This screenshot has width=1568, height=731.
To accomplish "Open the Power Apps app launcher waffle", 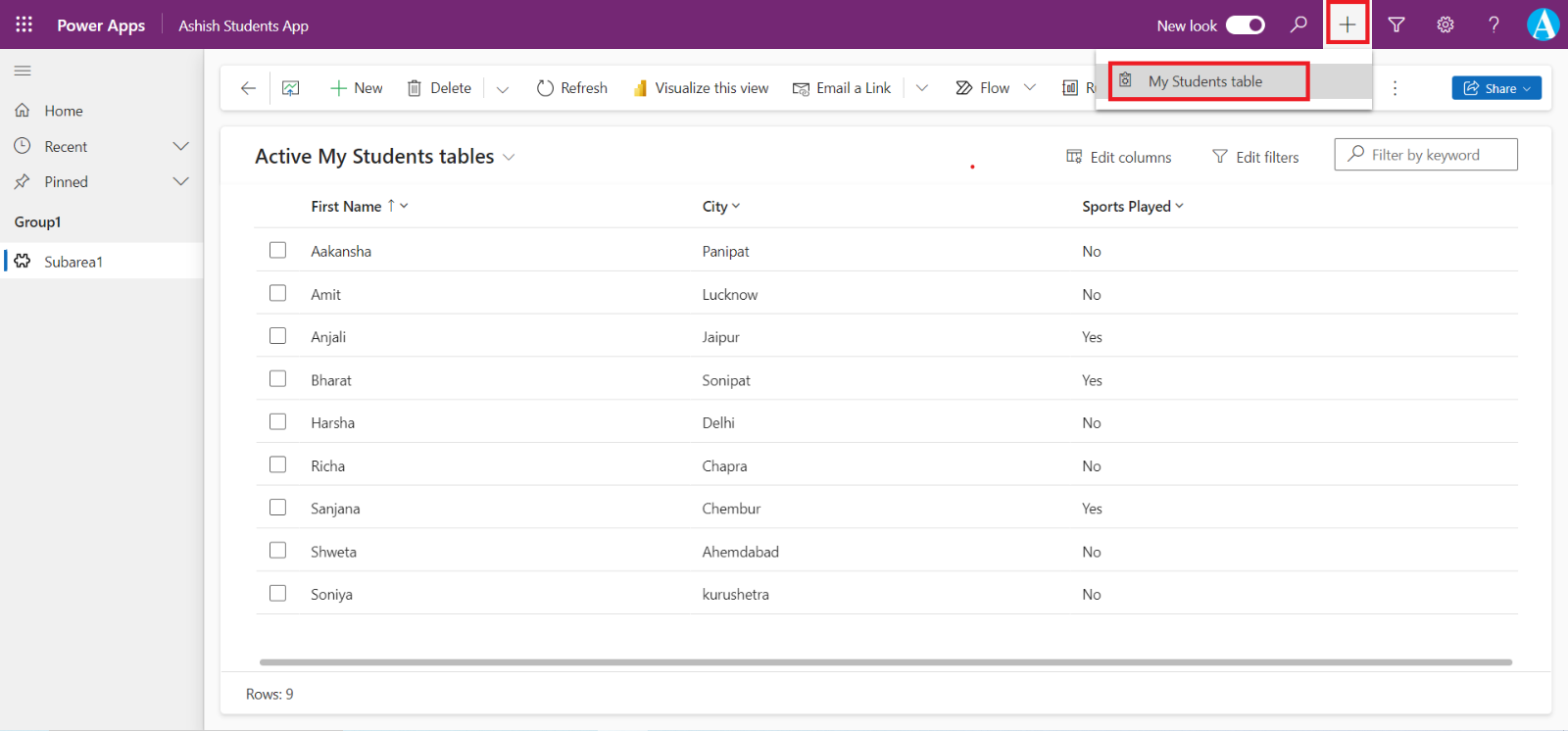I will 24,24.
